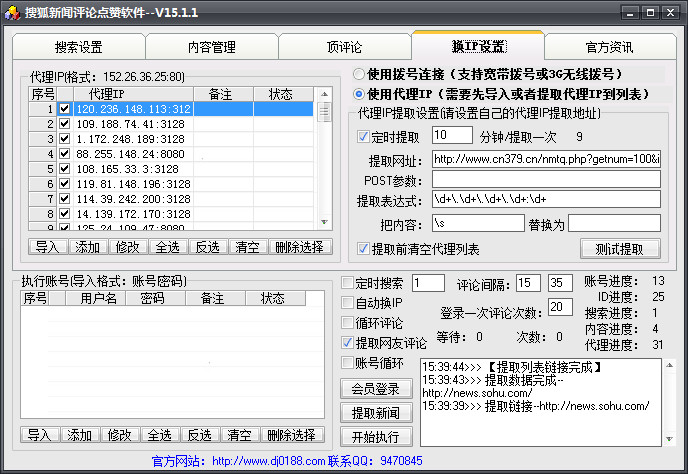Go to the 官方资讯 tab
Image resolution: width=688 pixels, height=474 pixels.
610,47
